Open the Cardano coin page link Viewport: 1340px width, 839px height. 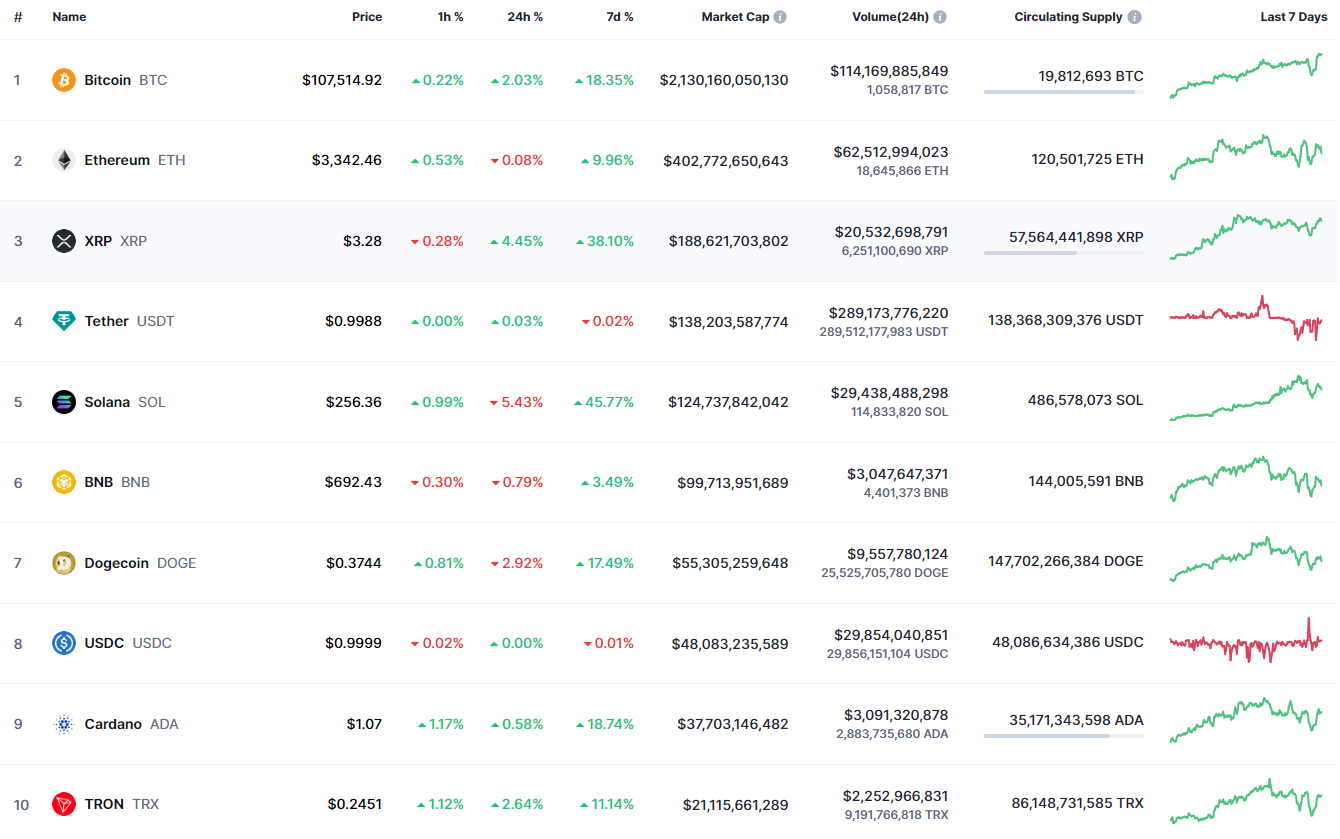click(113, 724)
